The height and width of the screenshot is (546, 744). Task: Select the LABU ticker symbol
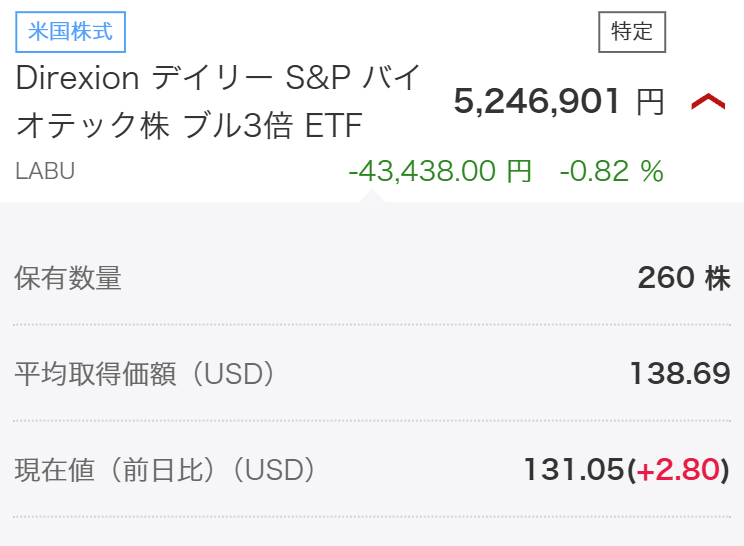(45, 171)
